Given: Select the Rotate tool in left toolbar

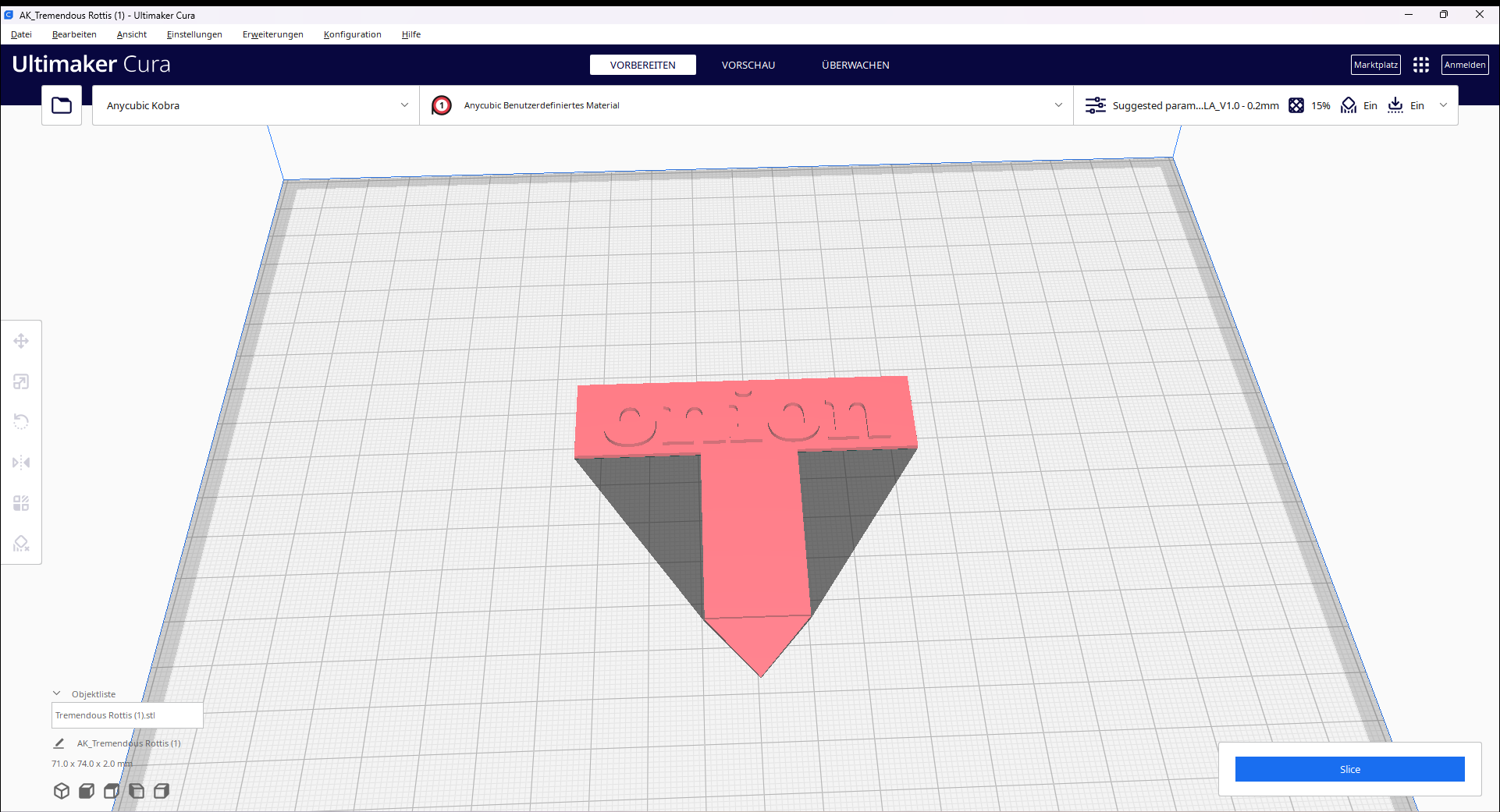Looking at the screenshot, I should [x=21, y=422].
